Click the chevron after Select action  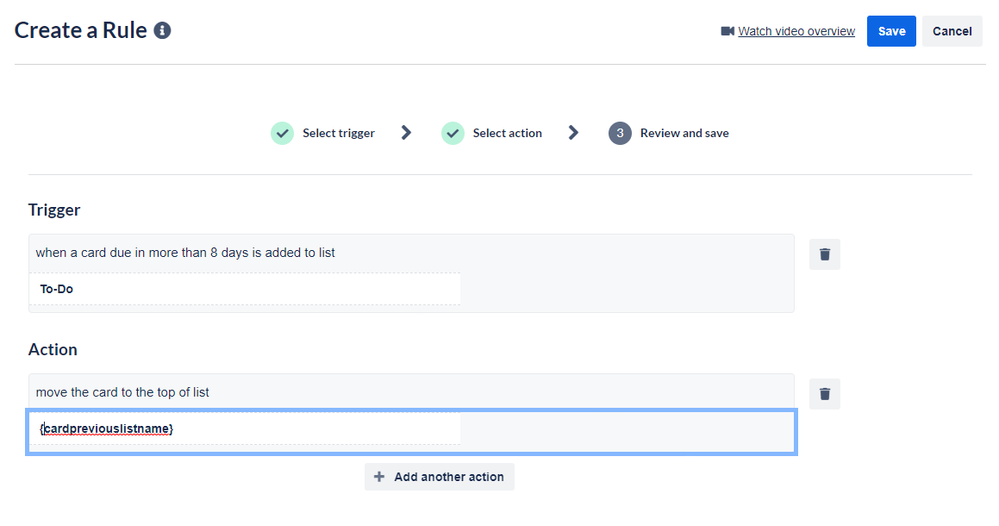coord(573,132)
